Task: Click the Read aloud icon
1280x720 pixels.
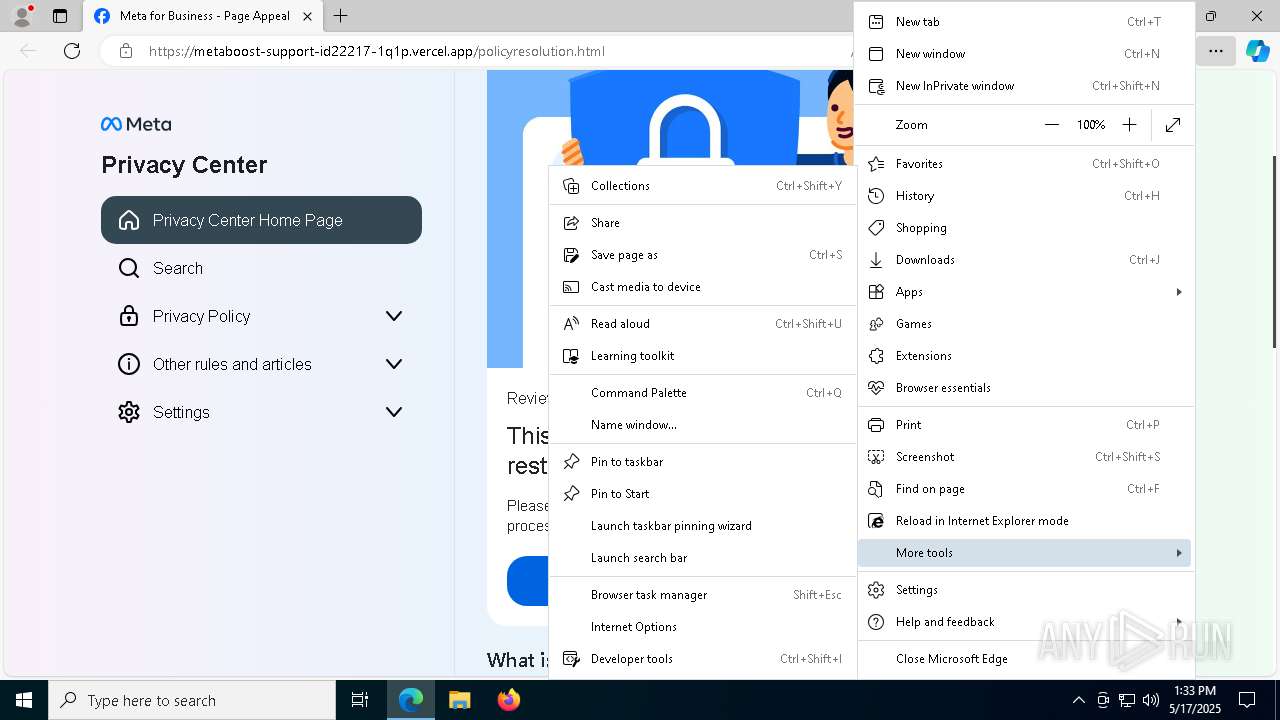Action: 571,324
